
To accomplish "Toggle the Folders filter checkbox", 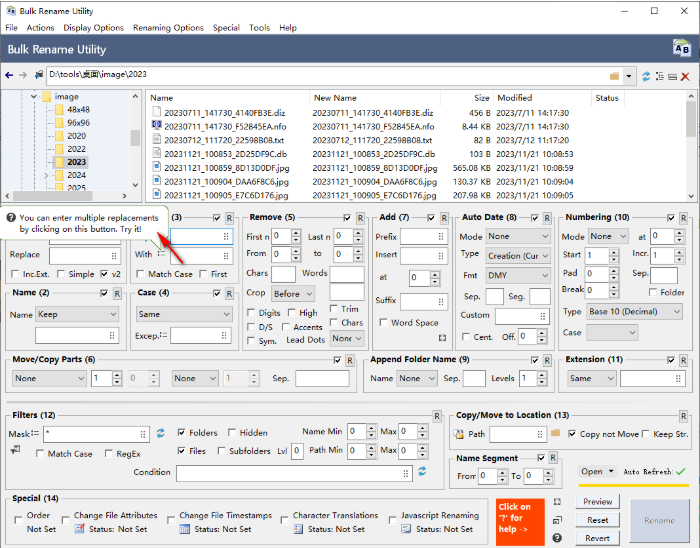I will [181, 432].
